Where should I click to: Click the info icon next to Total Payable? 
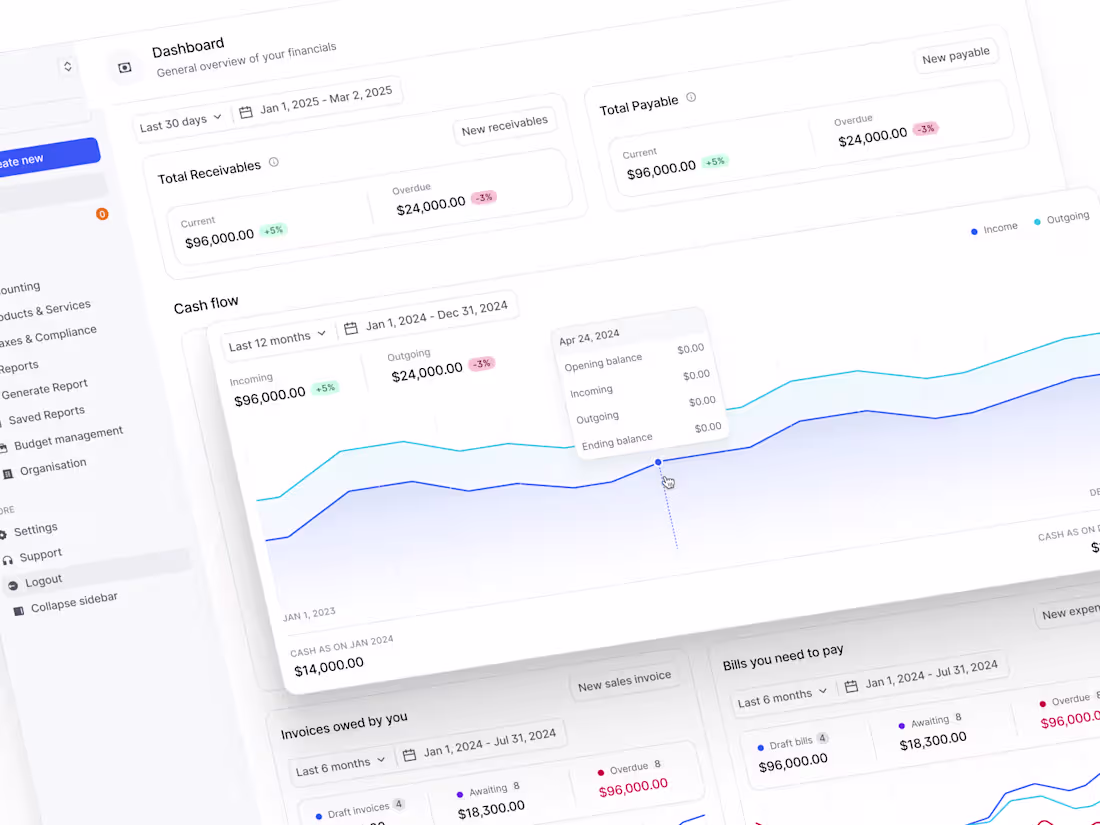coord(689,99)
